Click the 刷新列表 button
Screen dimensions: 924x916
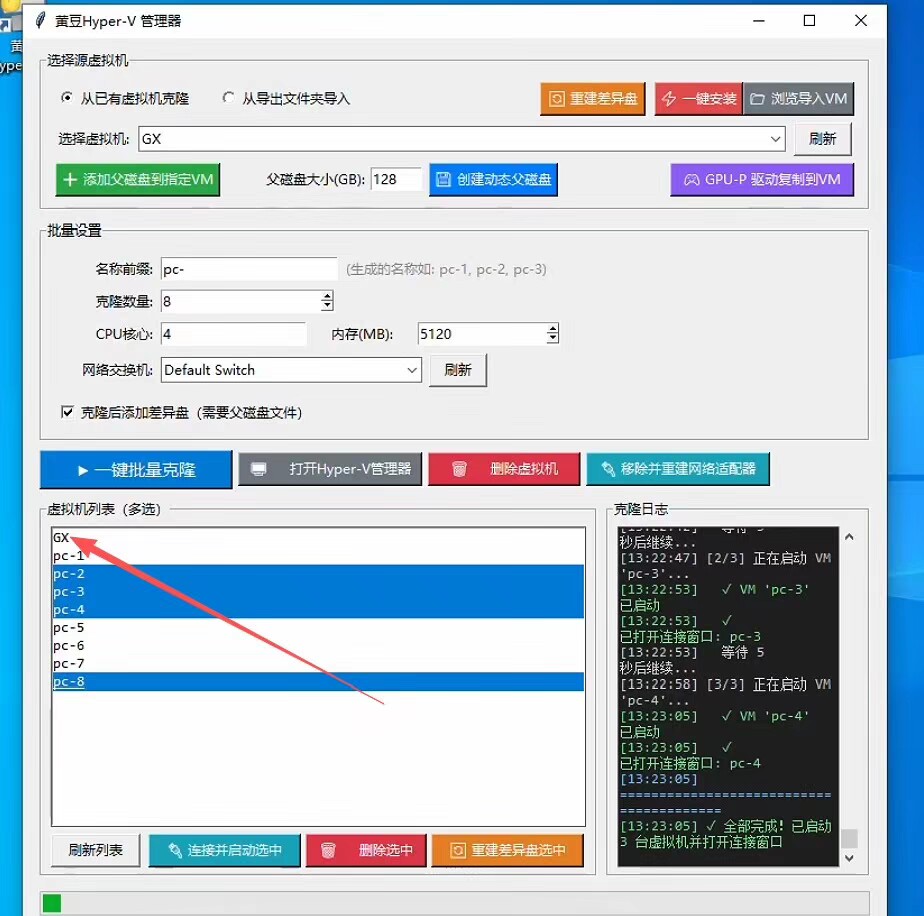click(95, 850)
